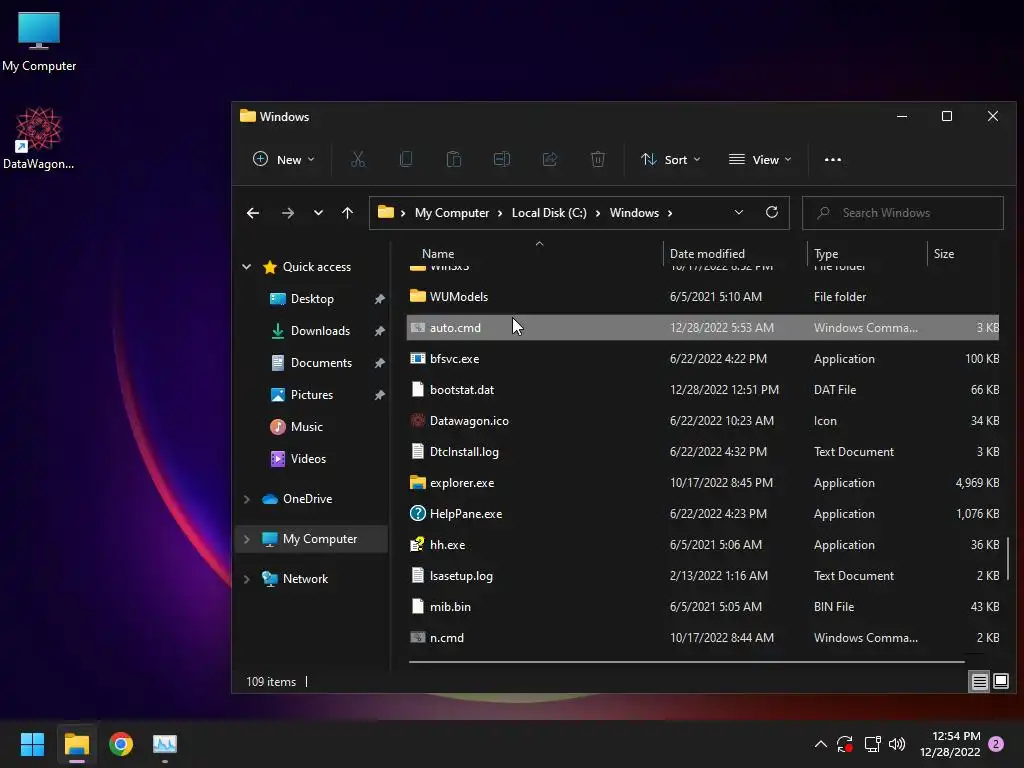Screen dimensions: 1024x768
Task: Click the Search Windows field
Action: [x=903, y=213]
